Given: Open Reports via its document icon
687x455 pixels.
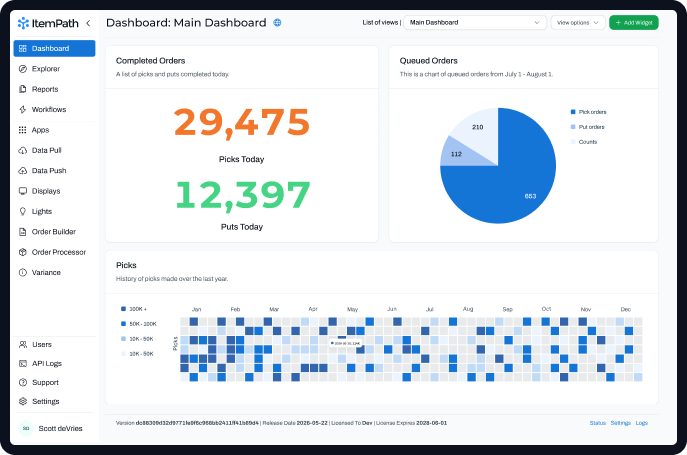Looking at the screenshot, I should (x=23, y=89).
